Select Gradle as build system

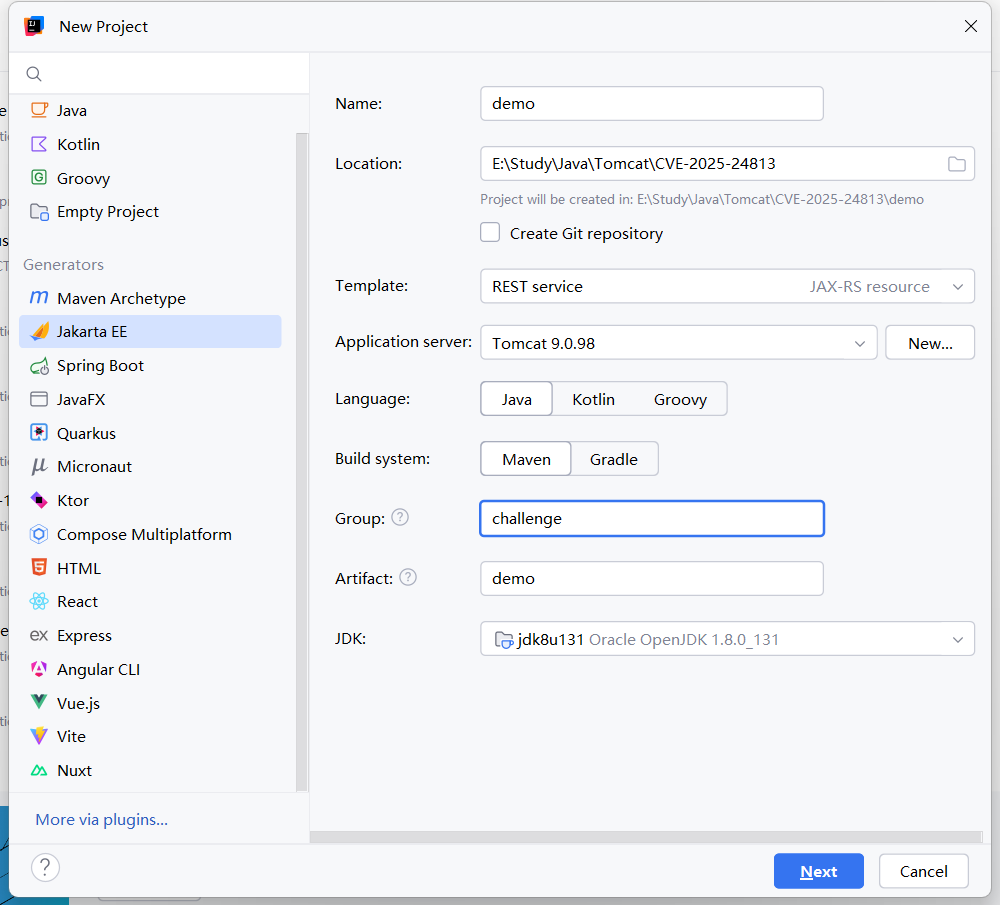613,459
